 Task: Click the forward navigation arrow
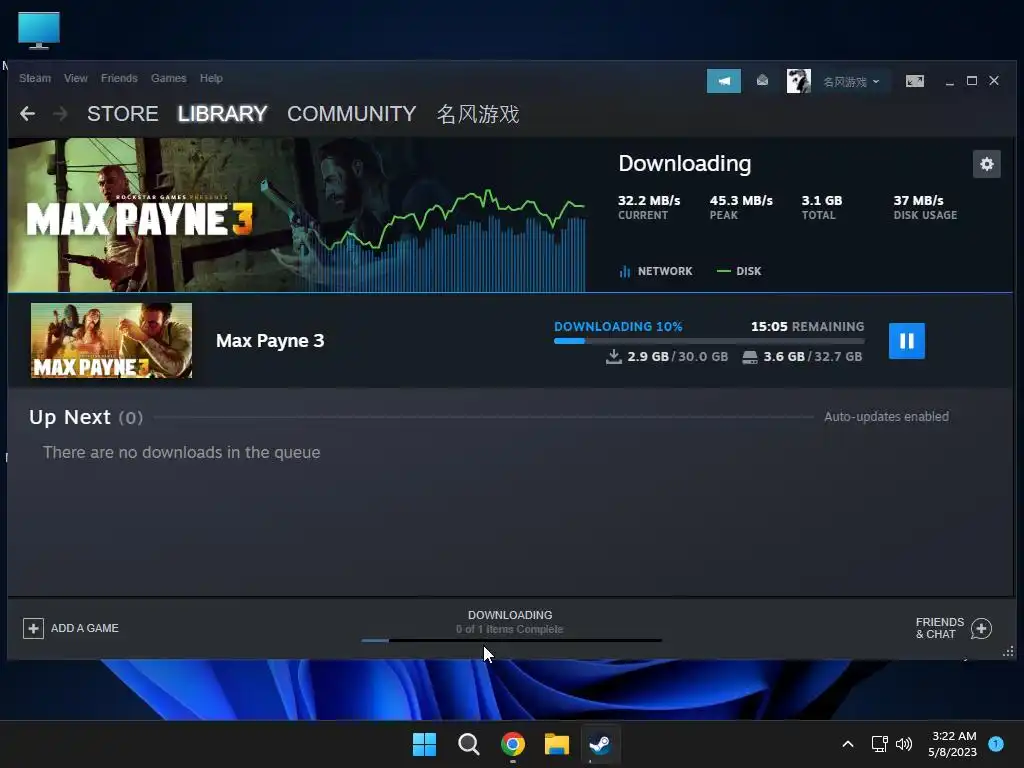[x=60, y=114]
